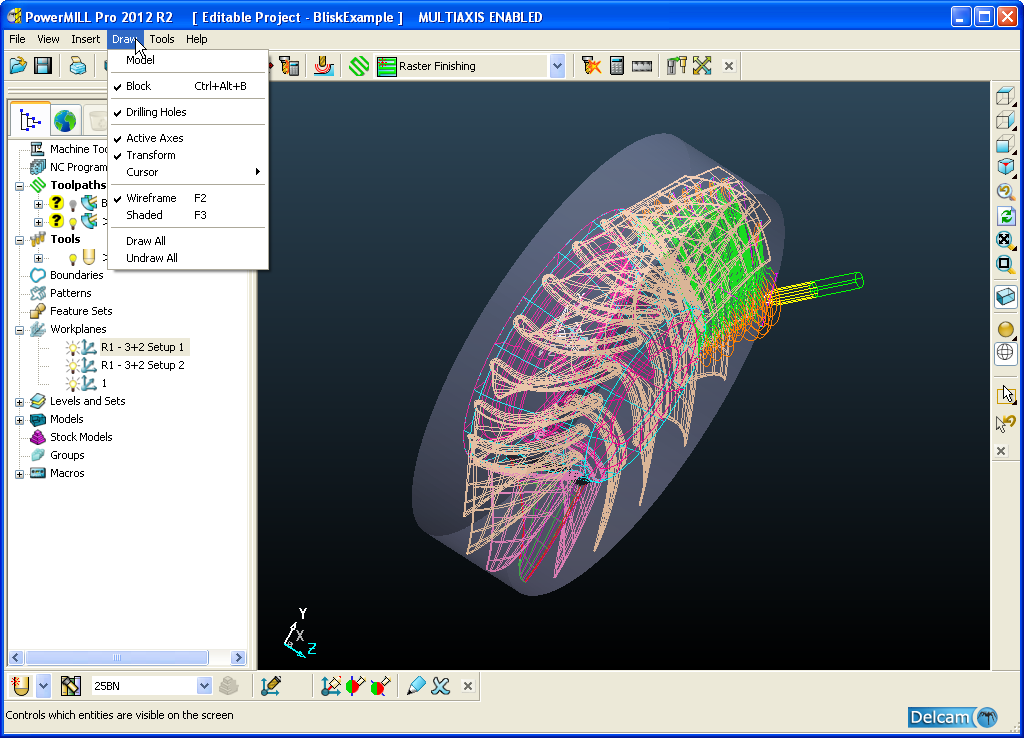
Task: Open the tool database icon beside 25BN field
Action: [x=71, y=686]
